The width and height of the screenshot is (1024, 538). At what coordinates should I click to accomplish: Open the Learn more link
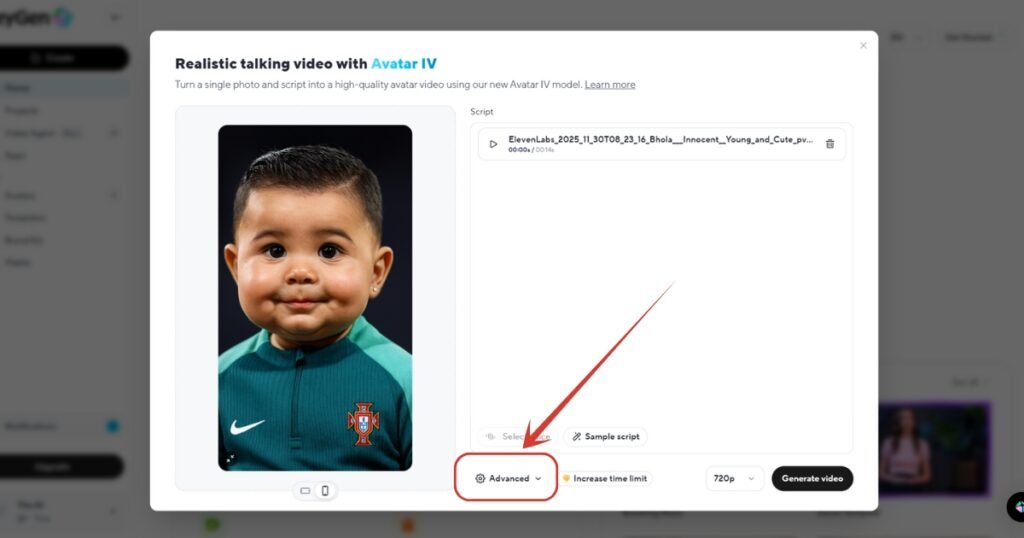610,85
